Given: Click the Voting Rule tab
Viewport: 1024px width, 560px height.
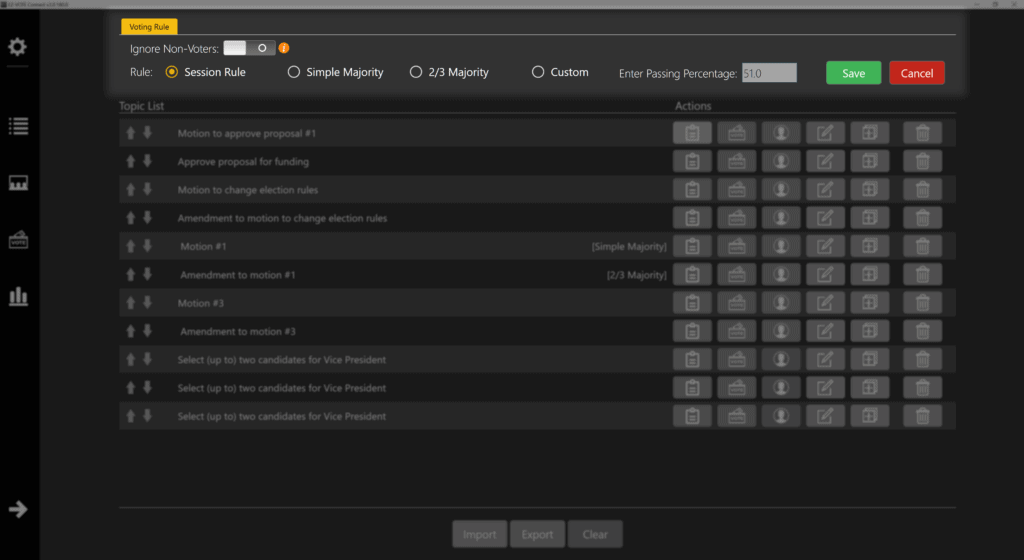Looking at the screenshot, I should point(149,27).
